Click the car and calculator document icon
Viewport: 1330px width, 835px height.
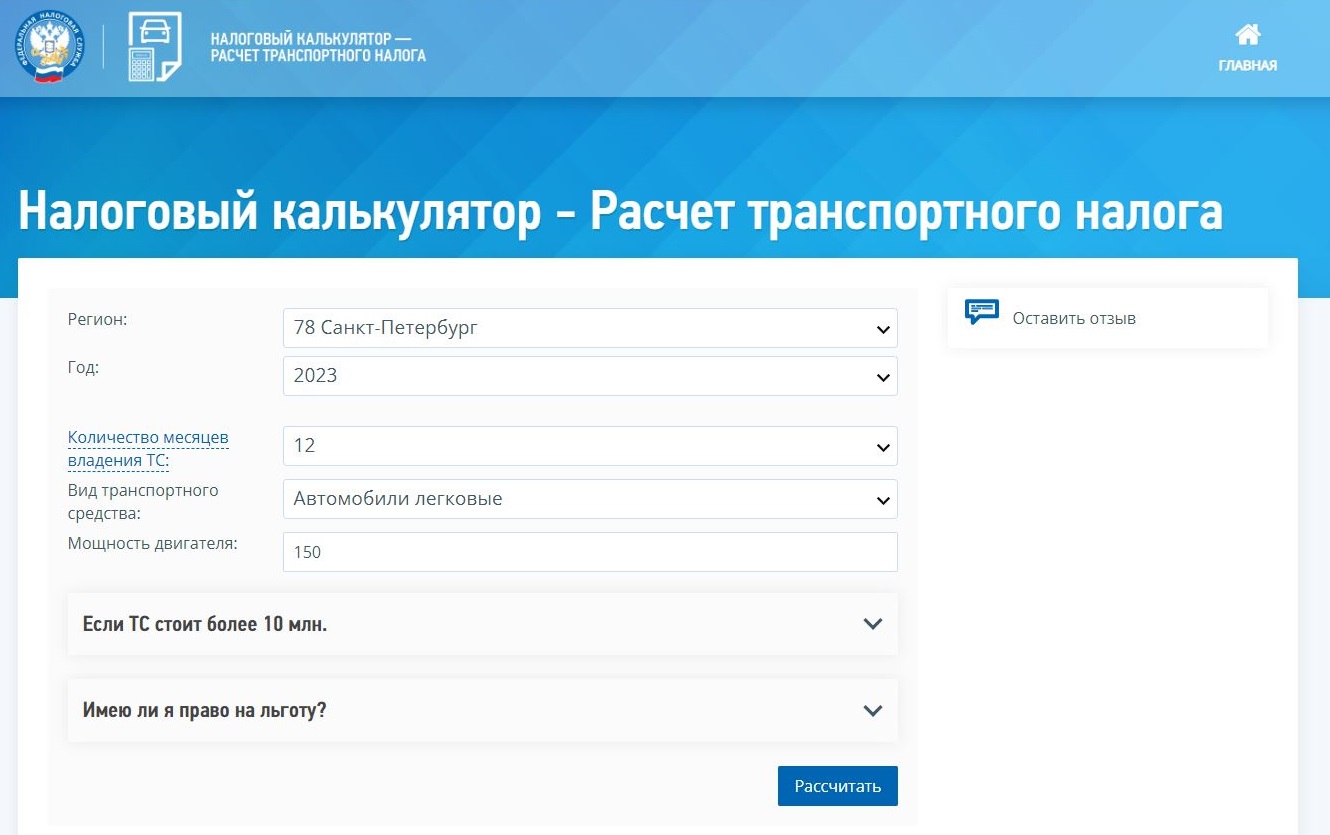coord(155,47)
